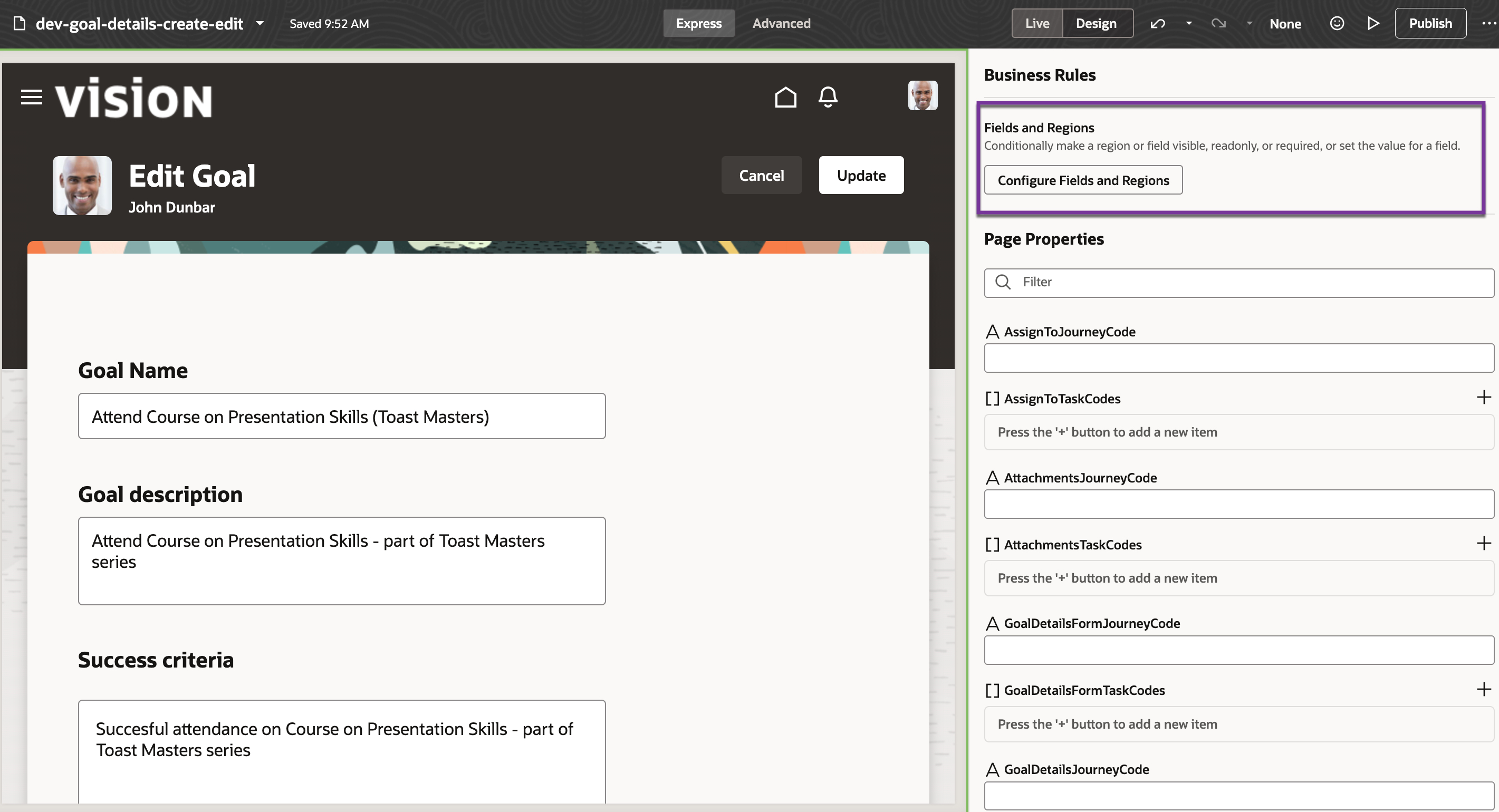The image size is (1499, 812).
Task: Click the redo arrow icon
Action: (x=1218, y=24)
